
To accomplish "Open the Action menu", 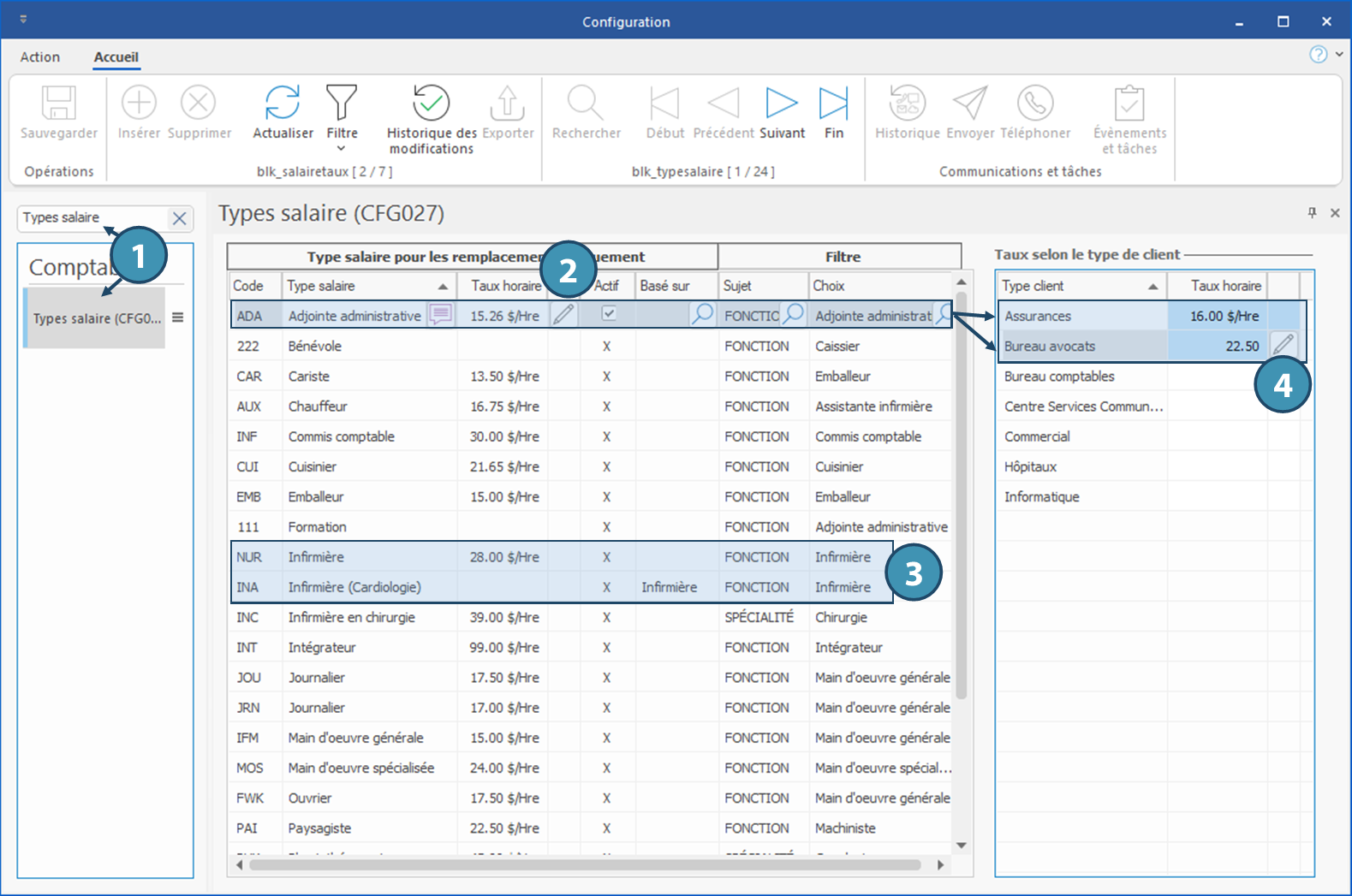I will click(40, 57).
